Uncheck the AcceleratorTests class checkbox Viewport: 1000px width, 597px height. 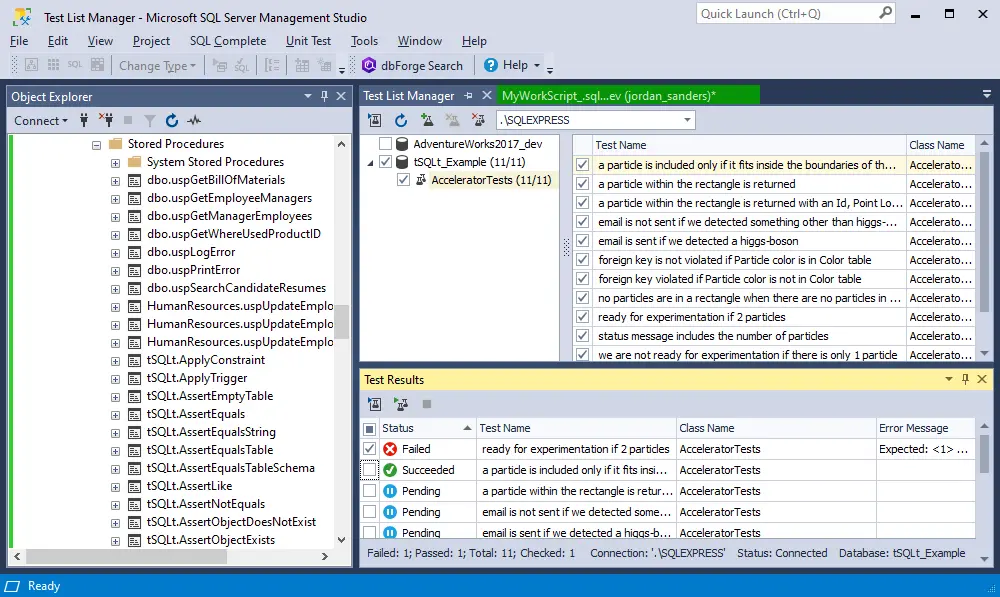coord(403,180)
